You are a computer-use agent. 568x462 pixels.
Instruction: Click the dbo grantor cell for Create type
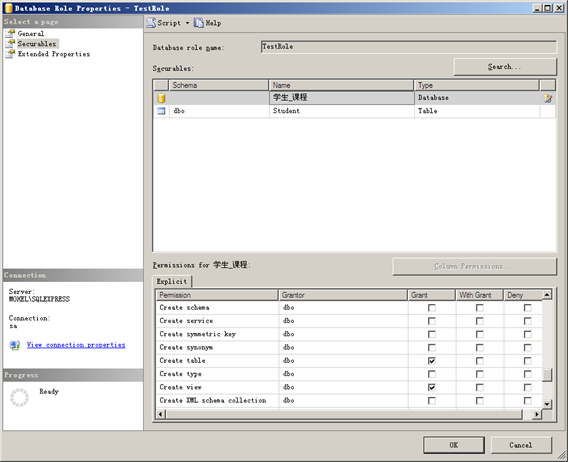(343, 374)
